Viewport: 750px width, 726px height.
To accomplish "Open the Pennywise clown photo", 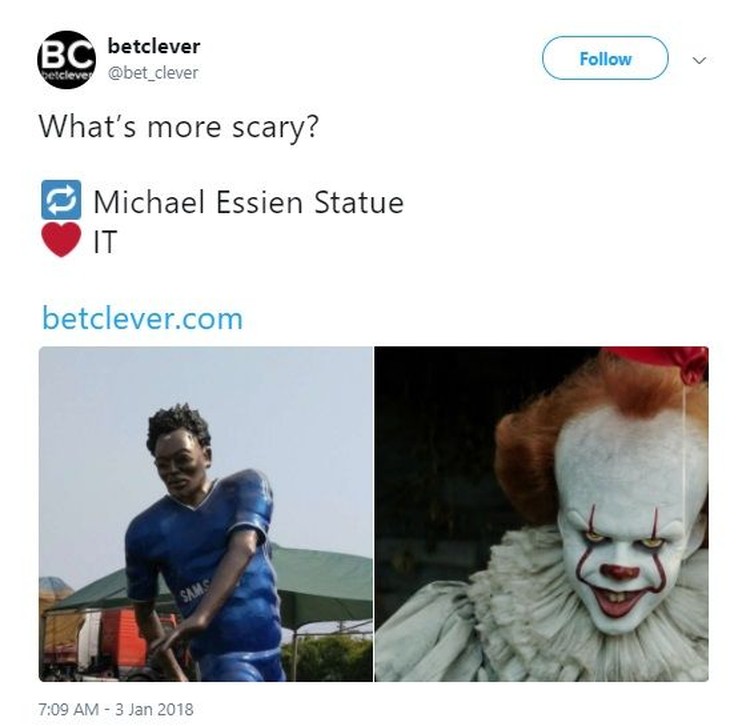I will tap(541, 514).
